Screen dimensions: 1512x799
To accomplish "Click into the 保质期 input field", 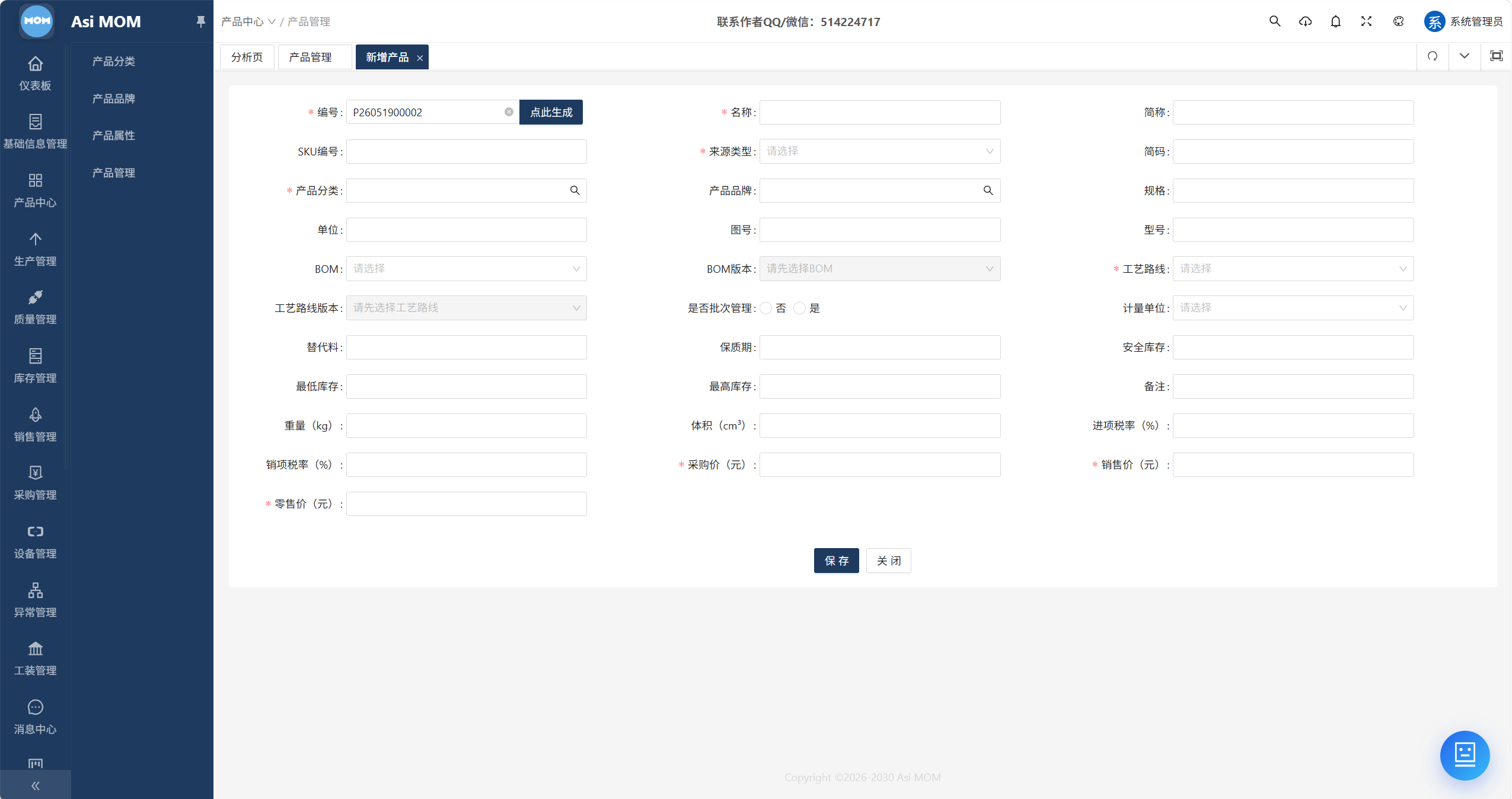I will coord(879,347).
